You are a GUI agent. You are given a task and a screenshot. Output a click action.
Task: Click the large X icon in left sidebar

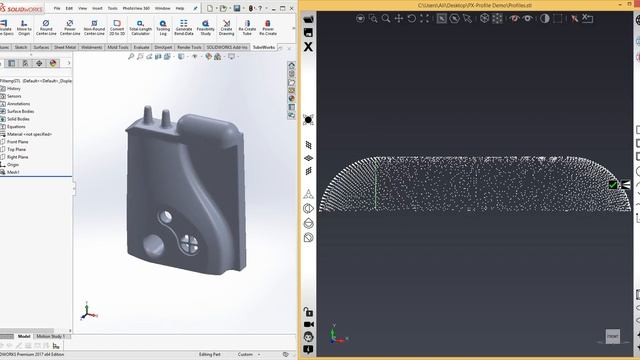pos(308,47)
